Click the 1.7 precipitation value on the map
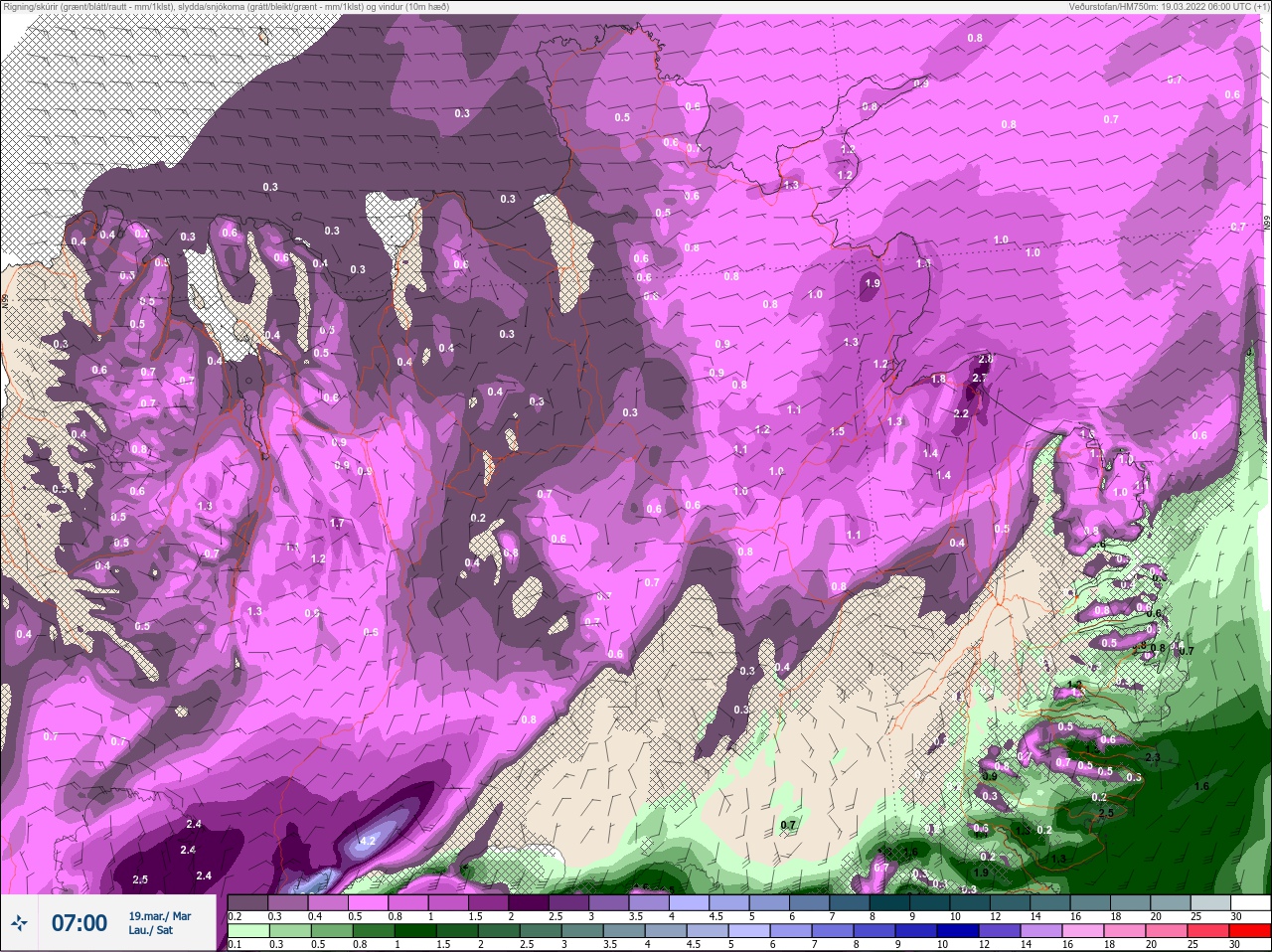The width and height of the screenshot is (1272, 952). coord(337,523)
